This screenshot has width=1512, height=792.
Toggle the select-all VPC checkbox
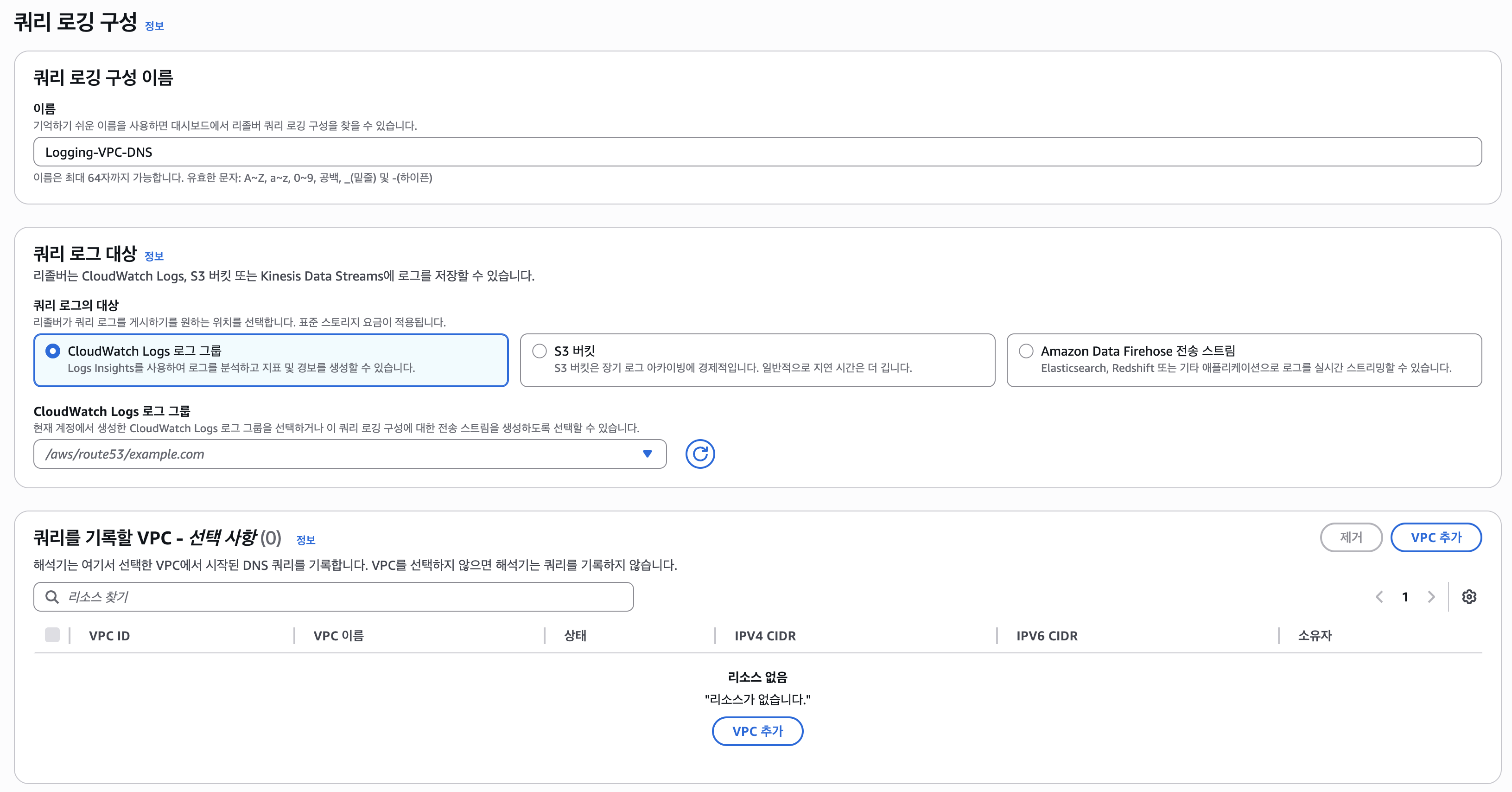pos(52,635)
